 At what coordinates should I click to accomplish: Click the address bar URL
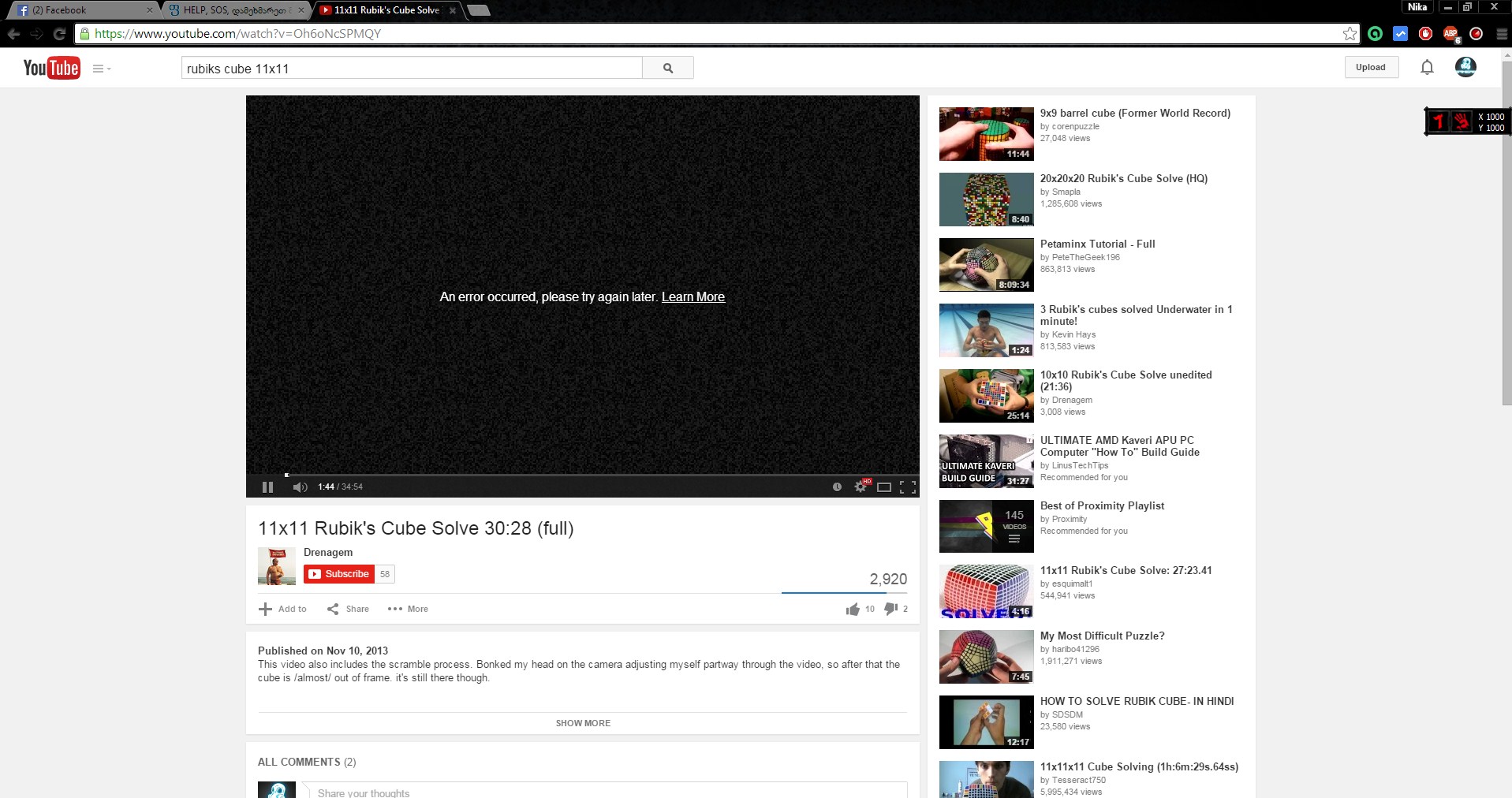coord(237,34)
